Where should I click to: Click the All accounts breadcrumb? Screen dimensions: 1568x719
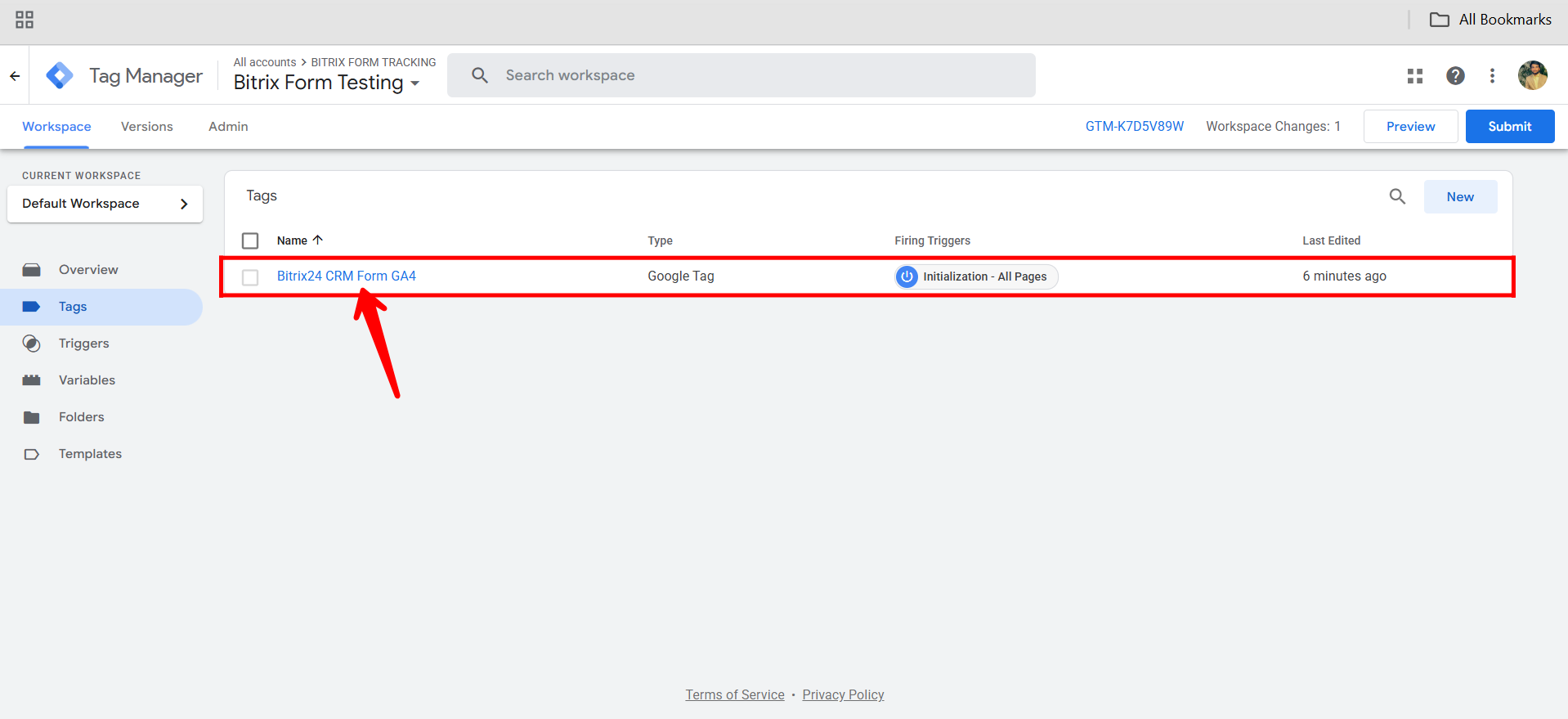click(265, 62)
